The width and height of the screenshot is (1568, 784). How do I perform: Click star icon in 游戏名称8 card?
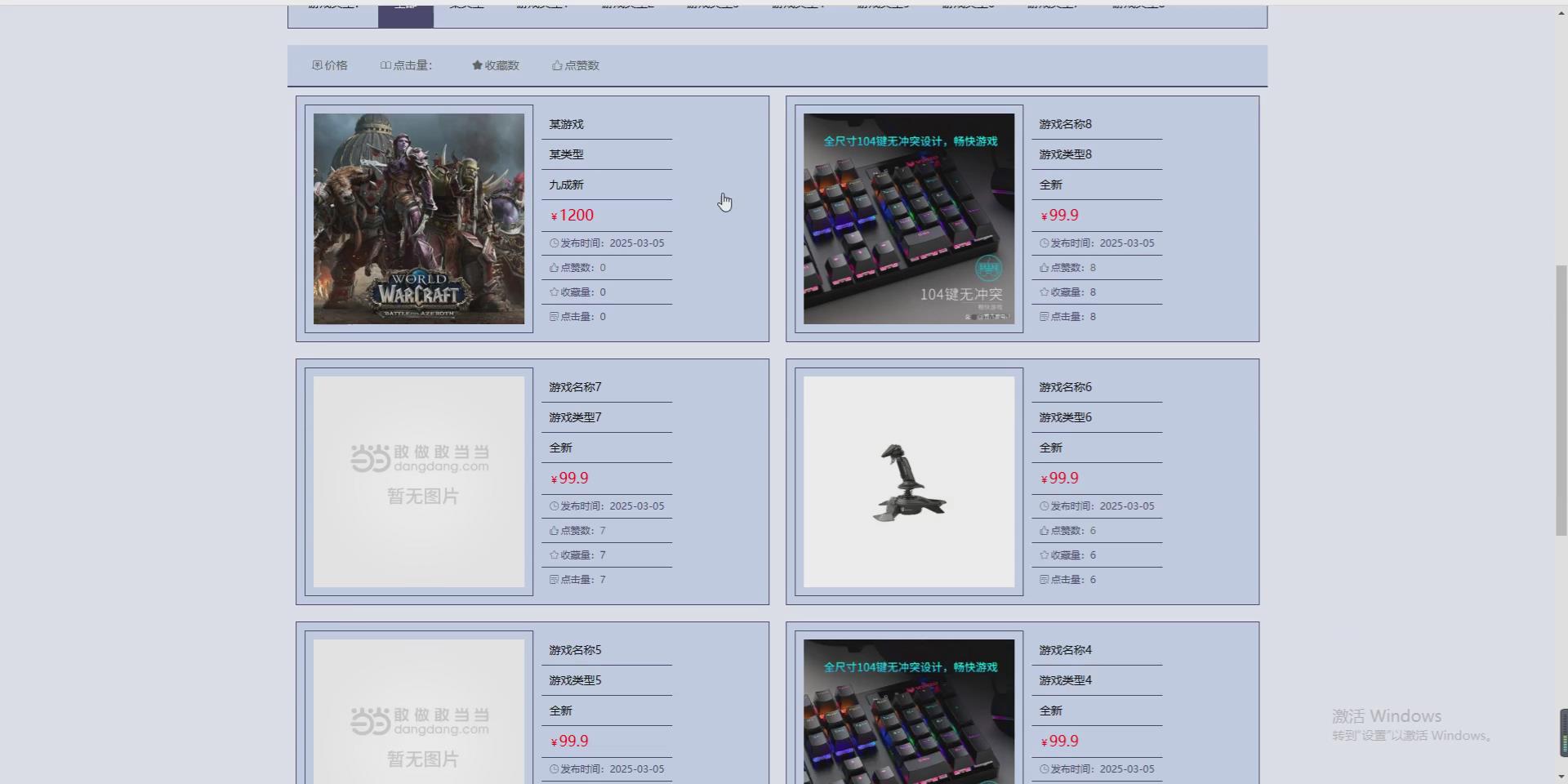click(1044, 292)
